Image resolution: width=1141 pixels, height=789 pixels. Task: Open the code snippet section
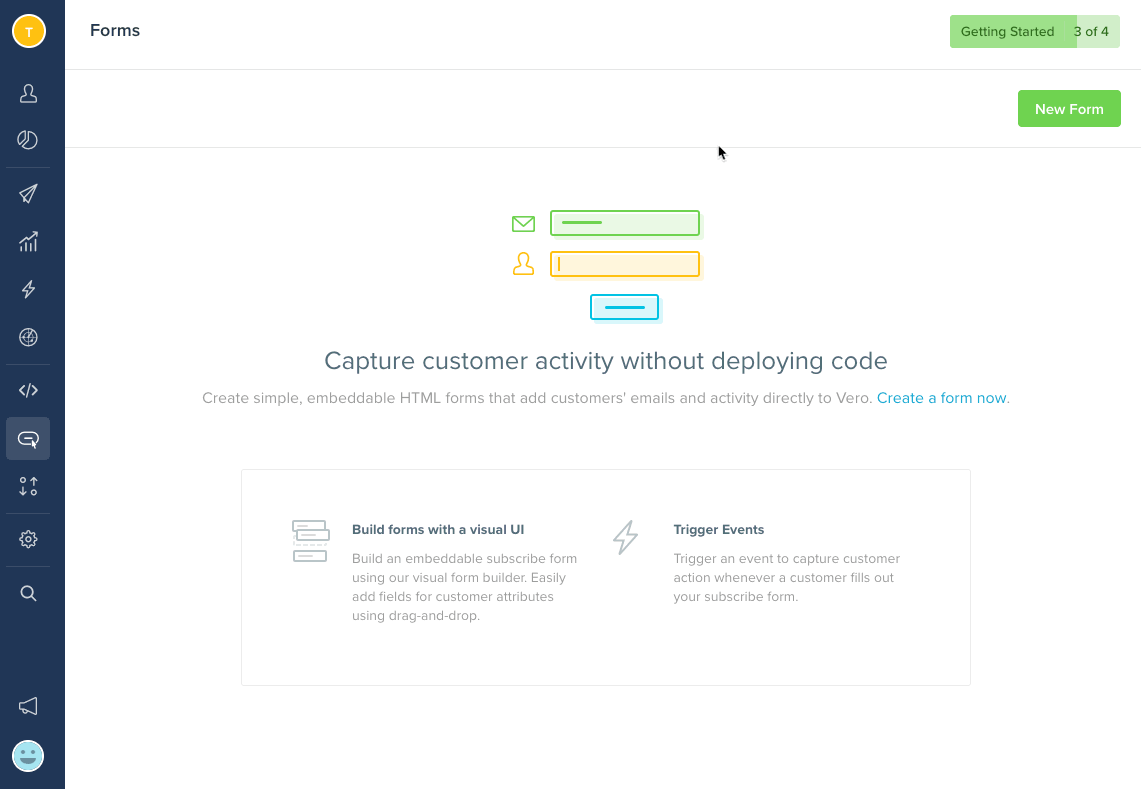coord(28,389)
